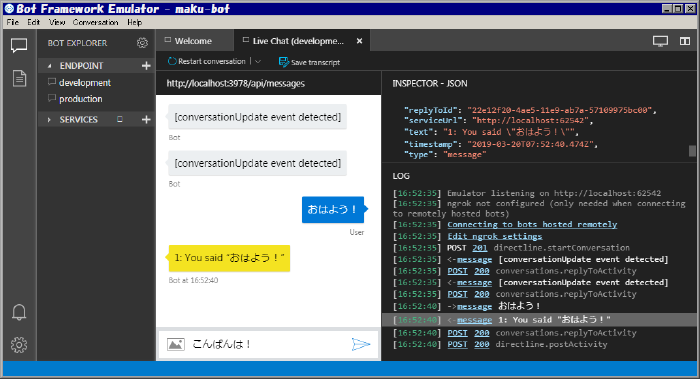Open the Resources document icon in sidebar
700x379 pixels.
point(19,79)
